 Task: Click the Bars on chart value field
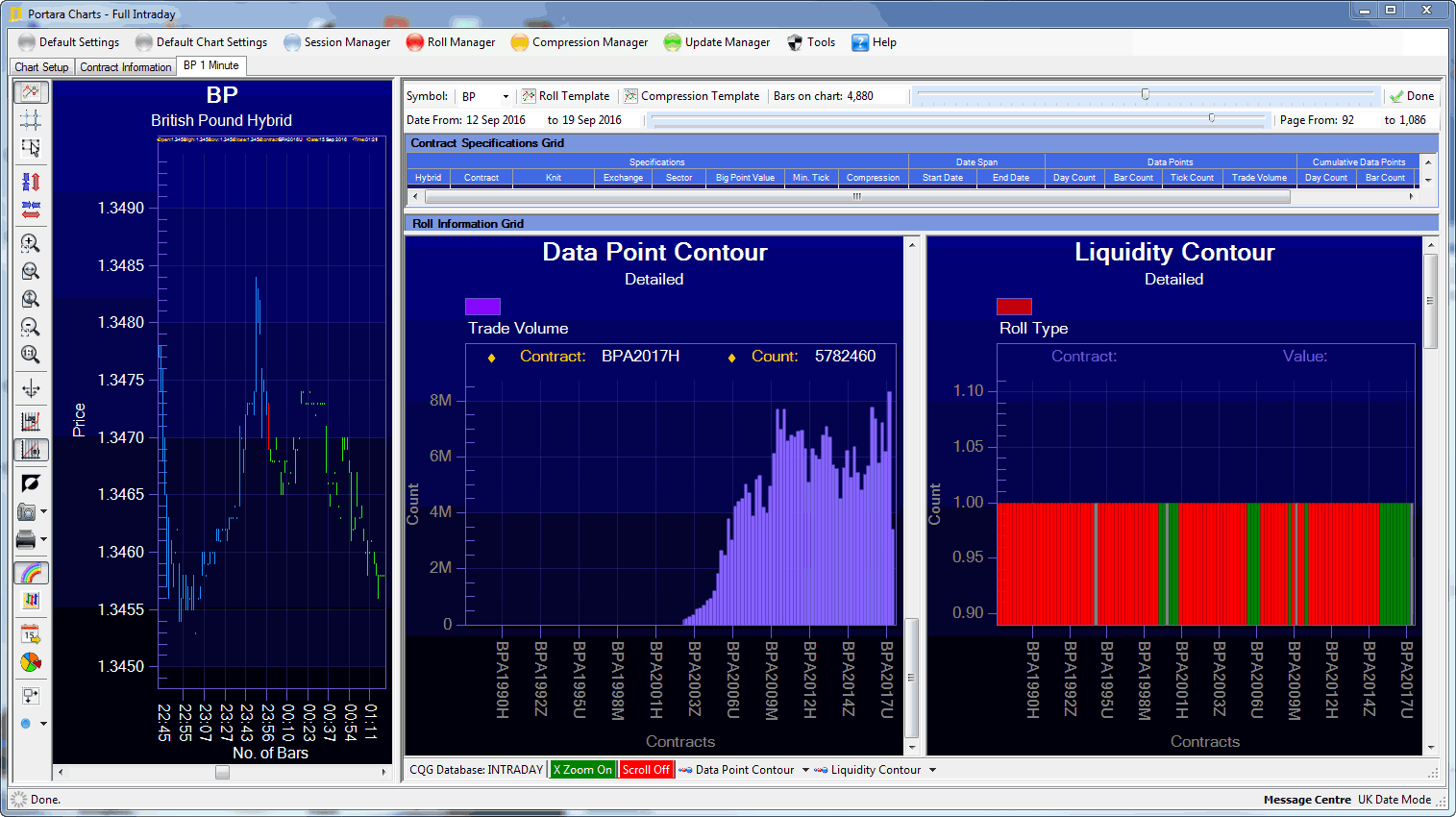[x=876, y=96]
